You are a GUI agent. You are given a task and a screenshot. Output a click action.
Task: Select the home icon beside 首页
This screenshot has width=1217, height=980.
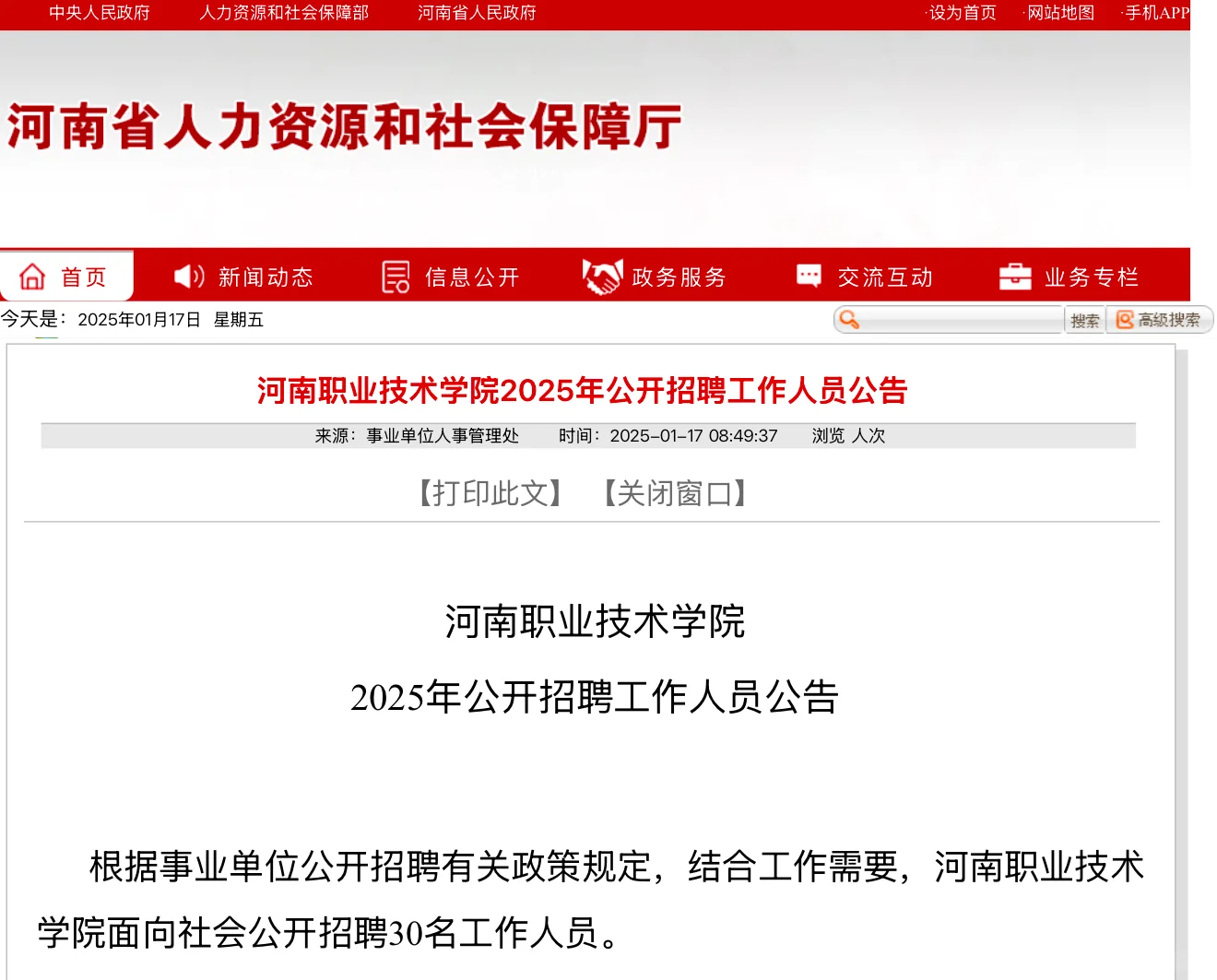[32, 276]
